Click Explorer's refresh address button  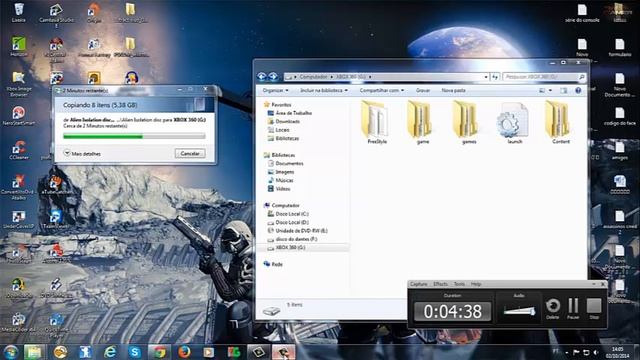495,77
